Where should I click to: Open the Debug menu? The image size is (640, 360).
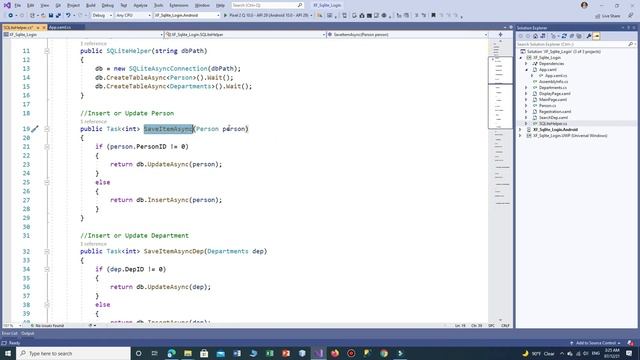107,5
